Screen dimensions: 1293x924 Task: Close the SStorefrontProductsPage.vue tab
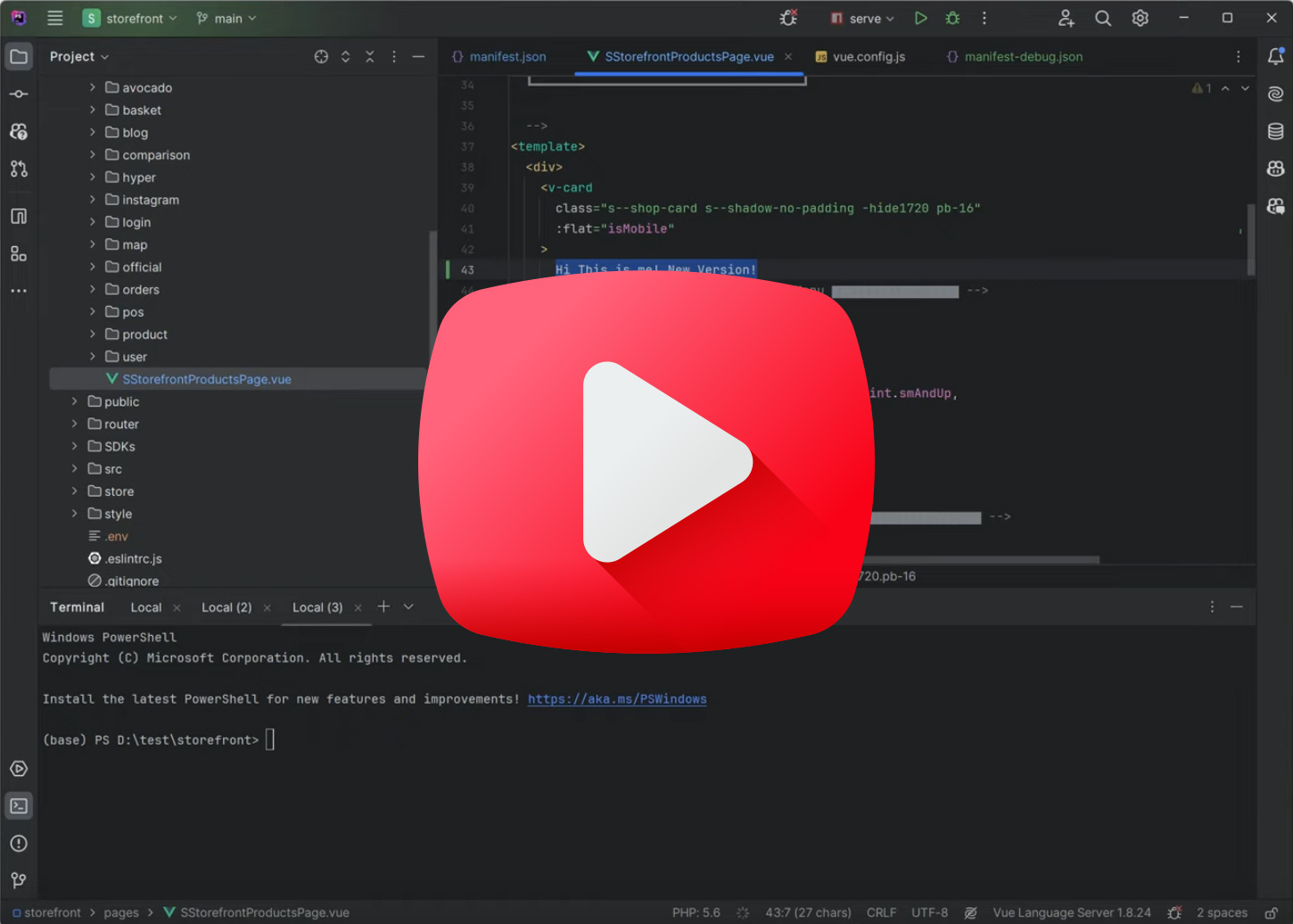tap(788, 56)
